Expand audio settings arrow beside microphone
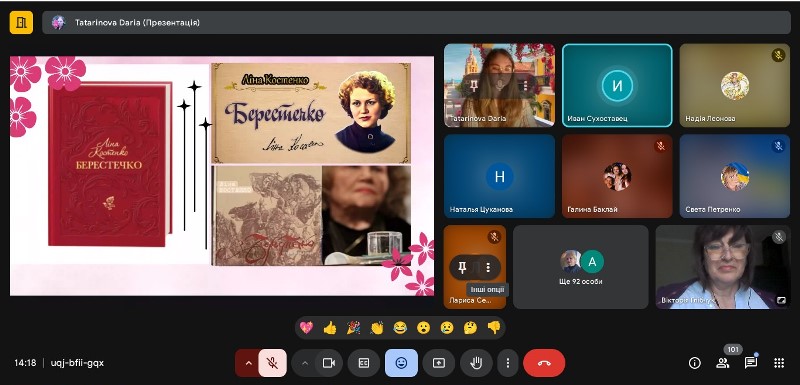The width and height of the screenshot is (800, 385). point(248,363)
